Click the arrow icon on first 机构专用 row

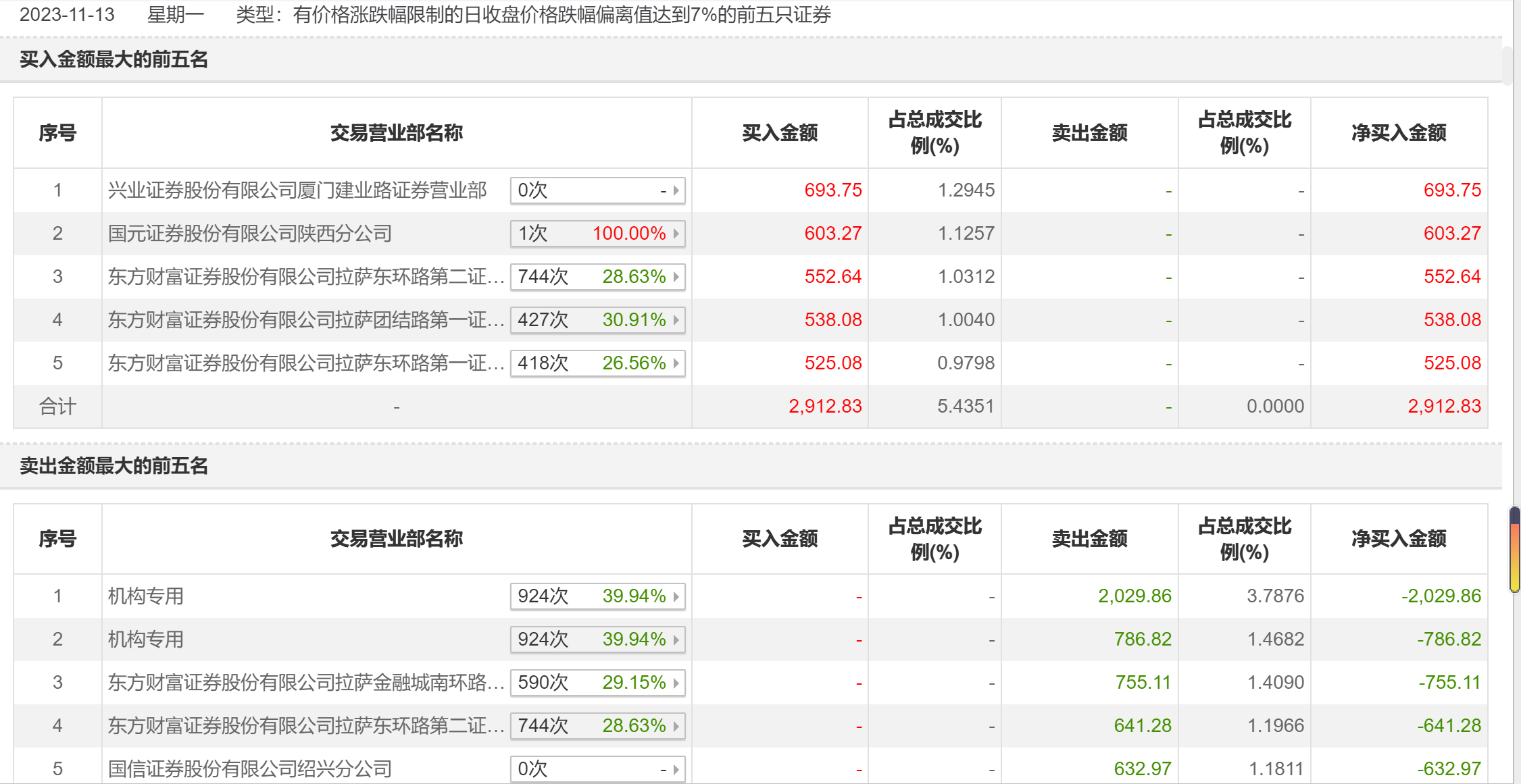(x=675, y=596)
